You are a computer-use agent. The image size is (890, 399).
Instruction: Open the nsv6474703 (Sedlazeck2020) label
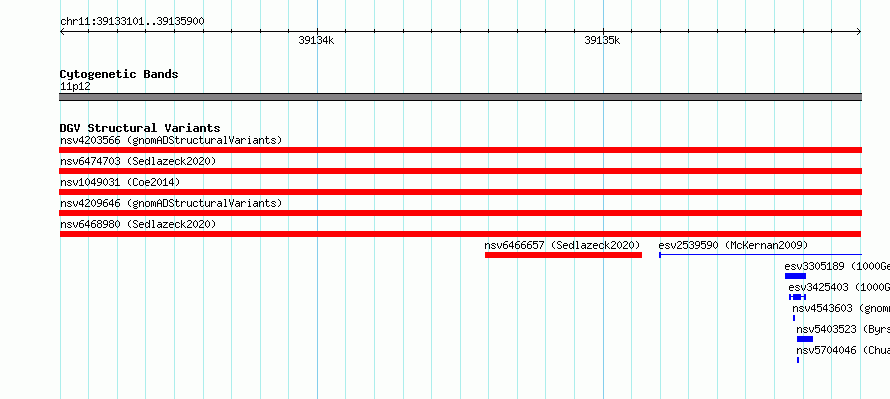point(138,161)
